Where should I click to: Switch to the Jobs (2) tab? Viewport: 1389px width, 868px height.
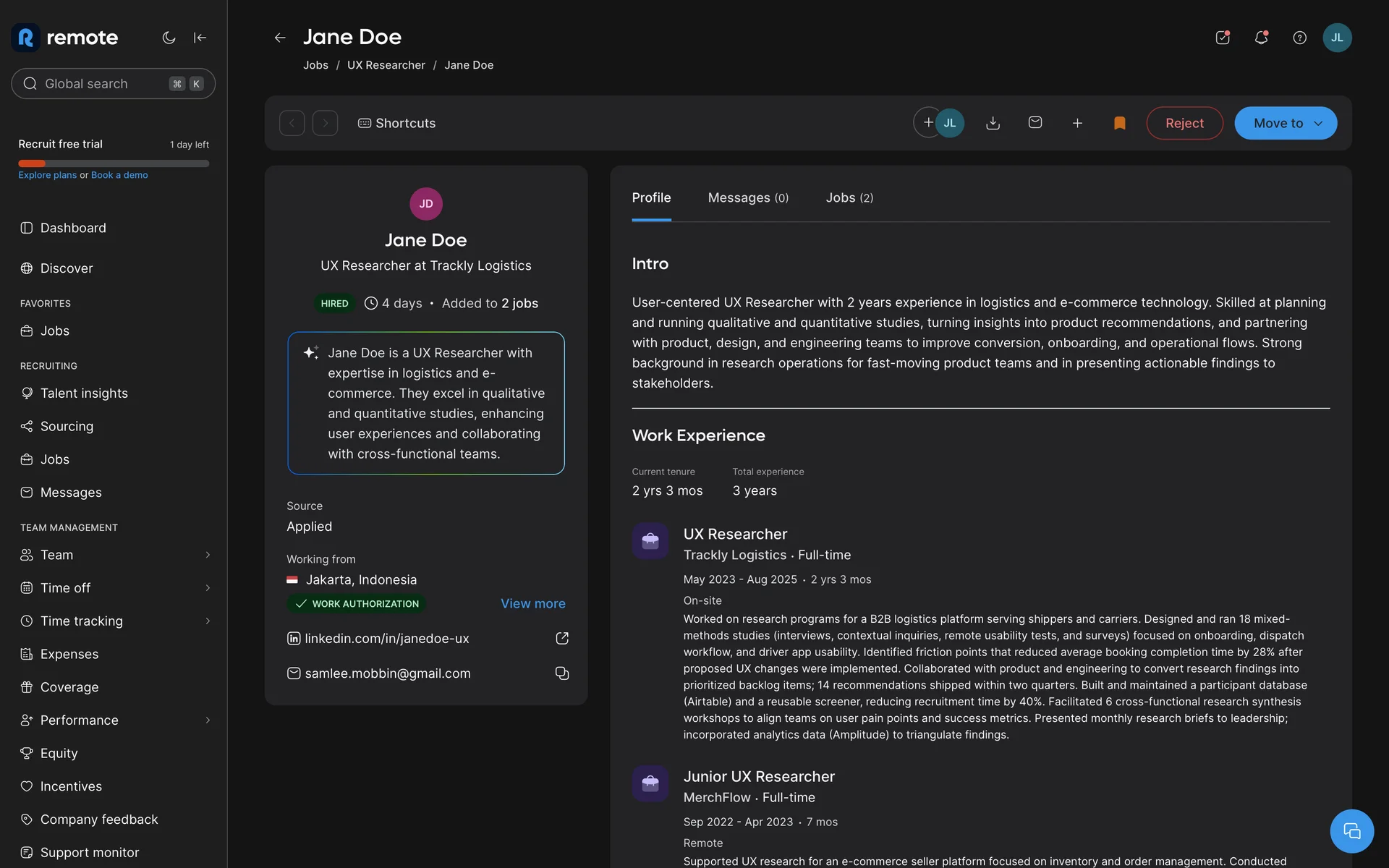(x=849, y=197)
